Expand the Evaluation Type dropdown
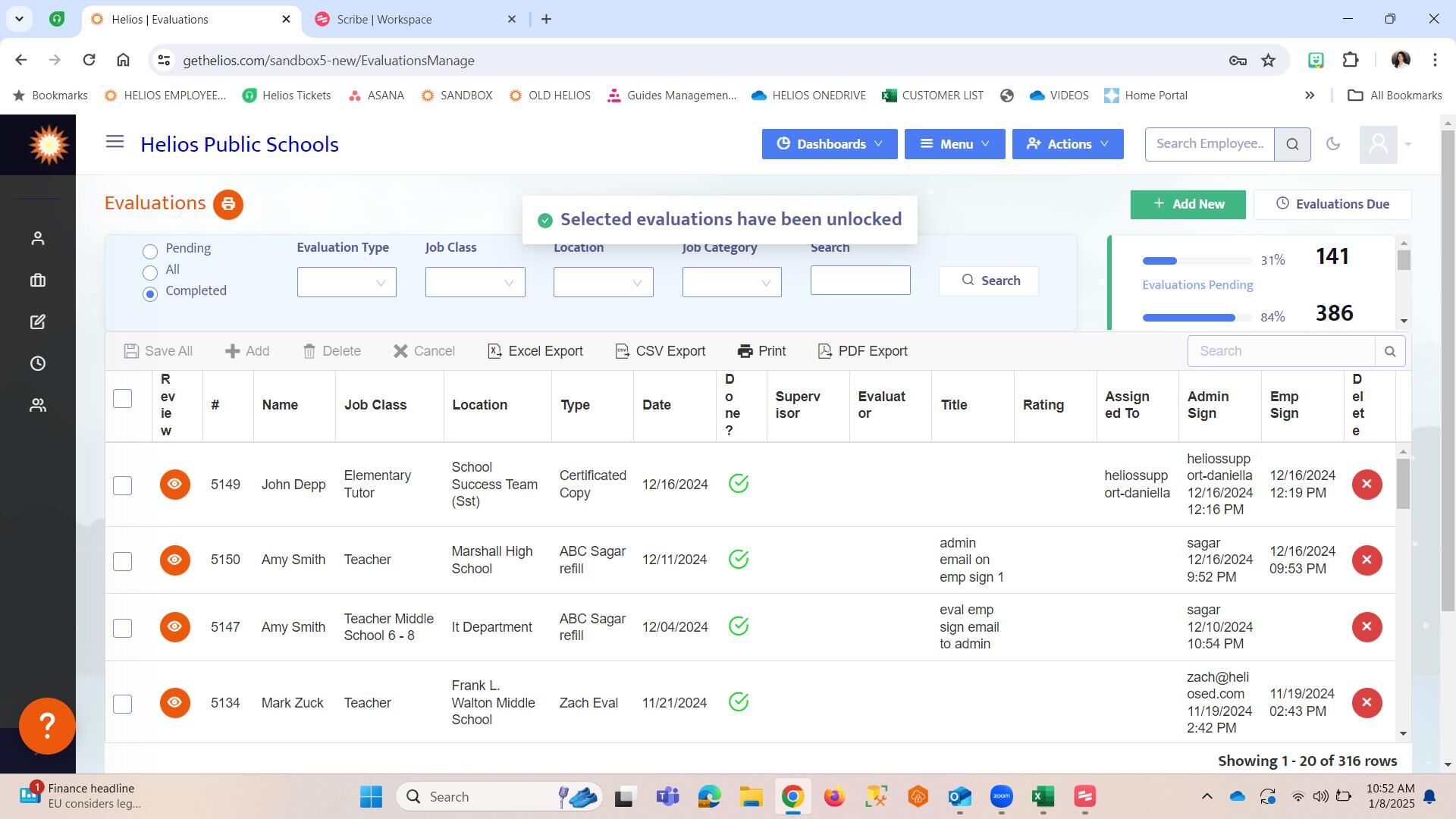The height and width of the screenshot is (819, 1456). (347, 283)
